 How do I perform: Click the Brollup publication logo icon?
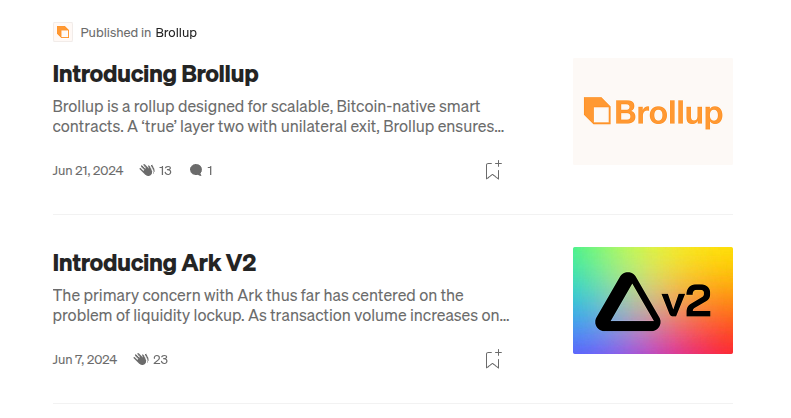coord(63,32)
